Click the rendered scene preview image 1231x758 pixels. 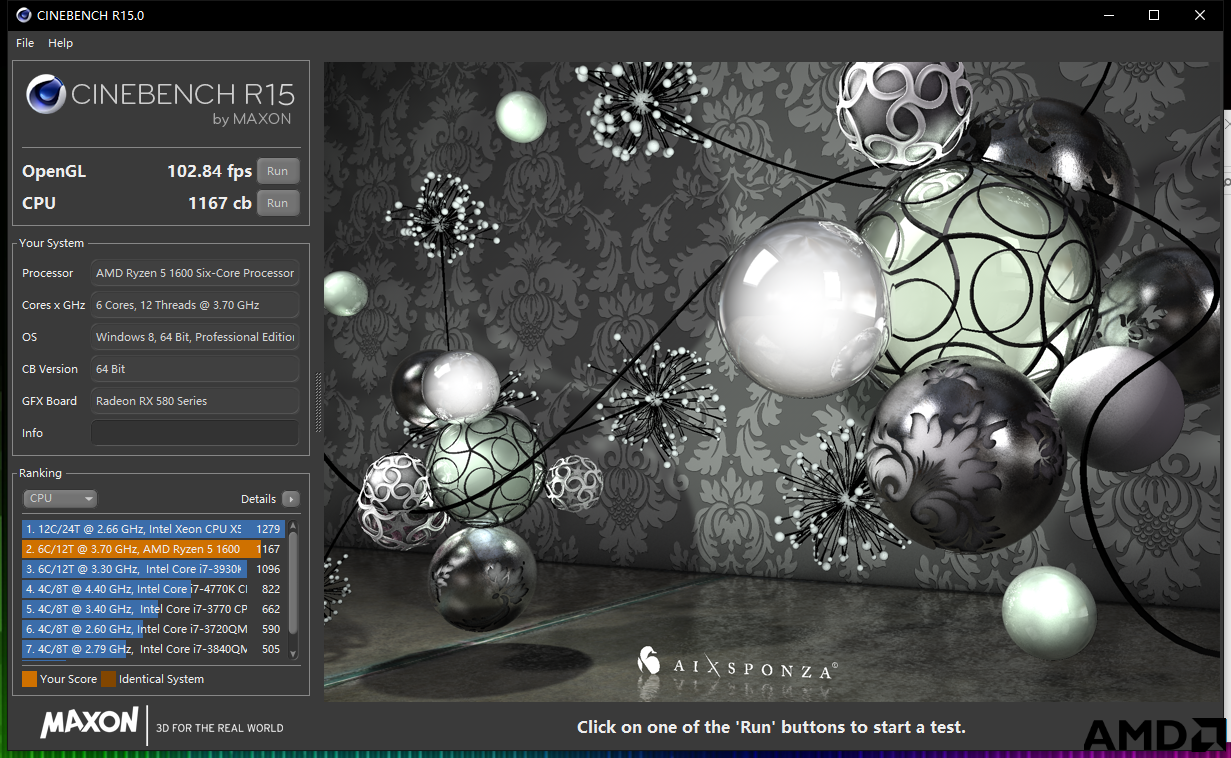(x=772, y=381)
